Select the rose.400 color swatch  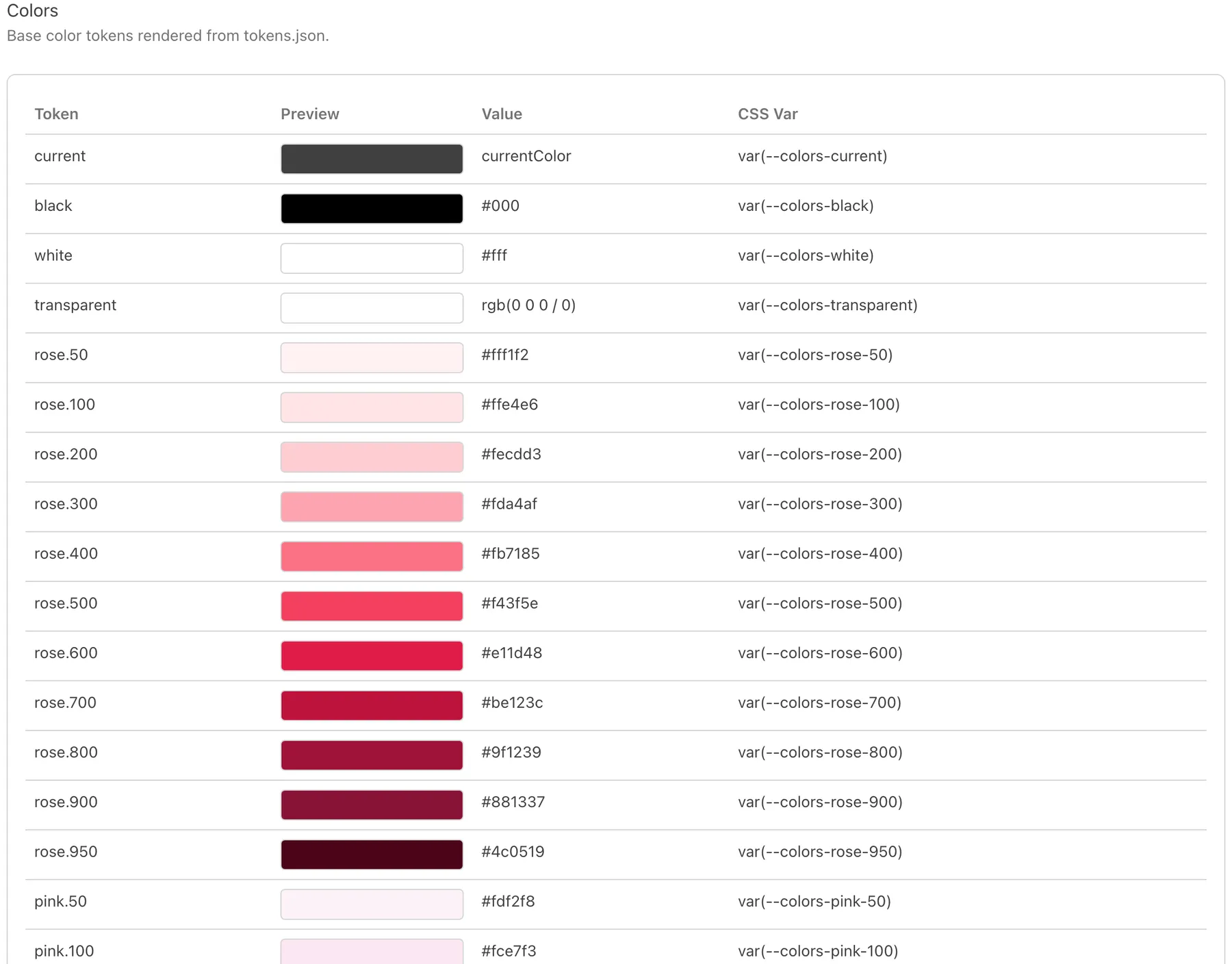coord(372,557)
